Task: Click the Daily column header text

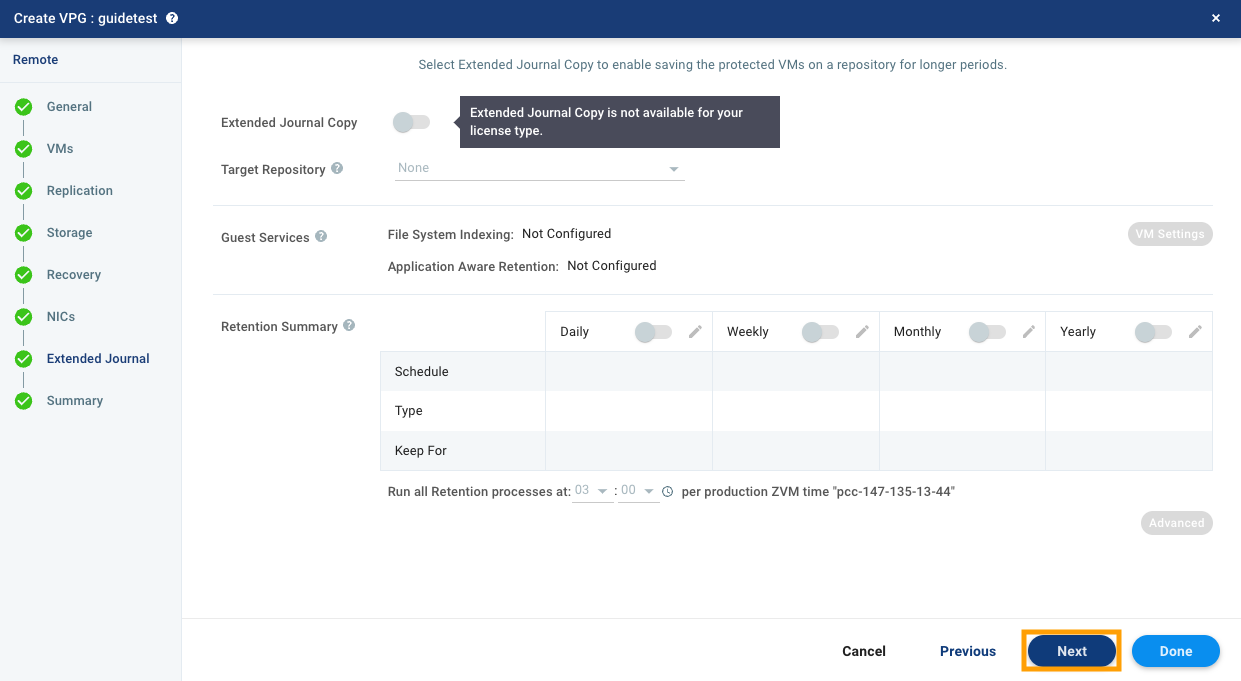Action: coord(575,332)
